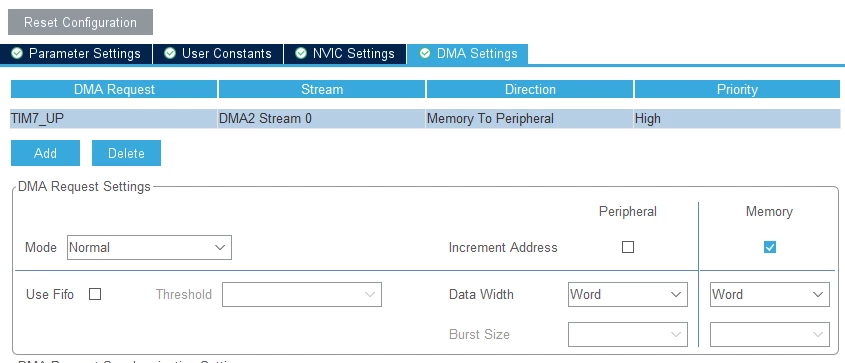Click the Reset Configuration button
Viewport: 845px width, 363px height.
(80, 22)
